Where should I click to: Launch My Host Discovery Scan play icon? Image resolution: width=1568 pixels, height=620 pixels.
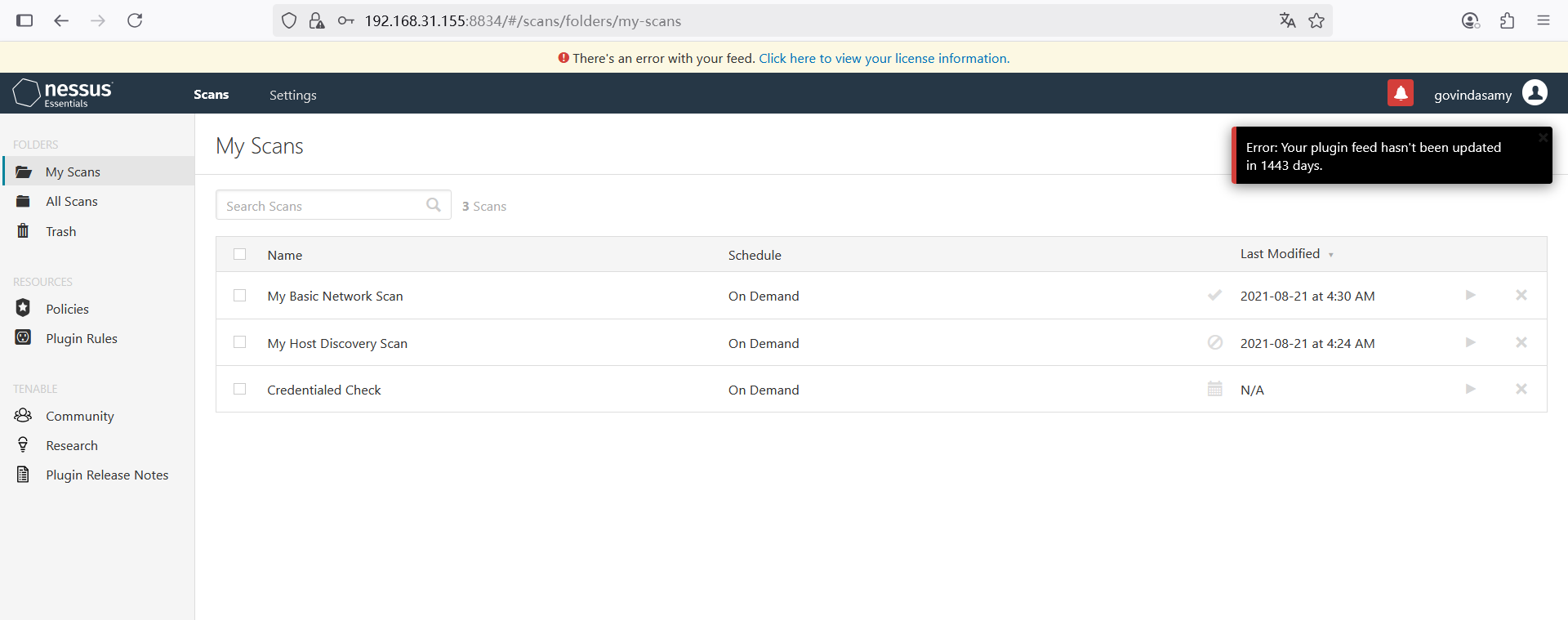pyautogui.click(x=1470, y=342)
